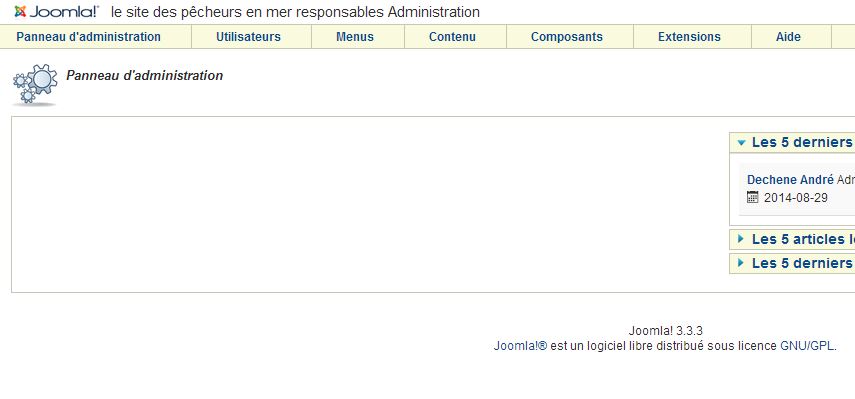
Task: Open the Composants menu
Action: tap(567, 37)
